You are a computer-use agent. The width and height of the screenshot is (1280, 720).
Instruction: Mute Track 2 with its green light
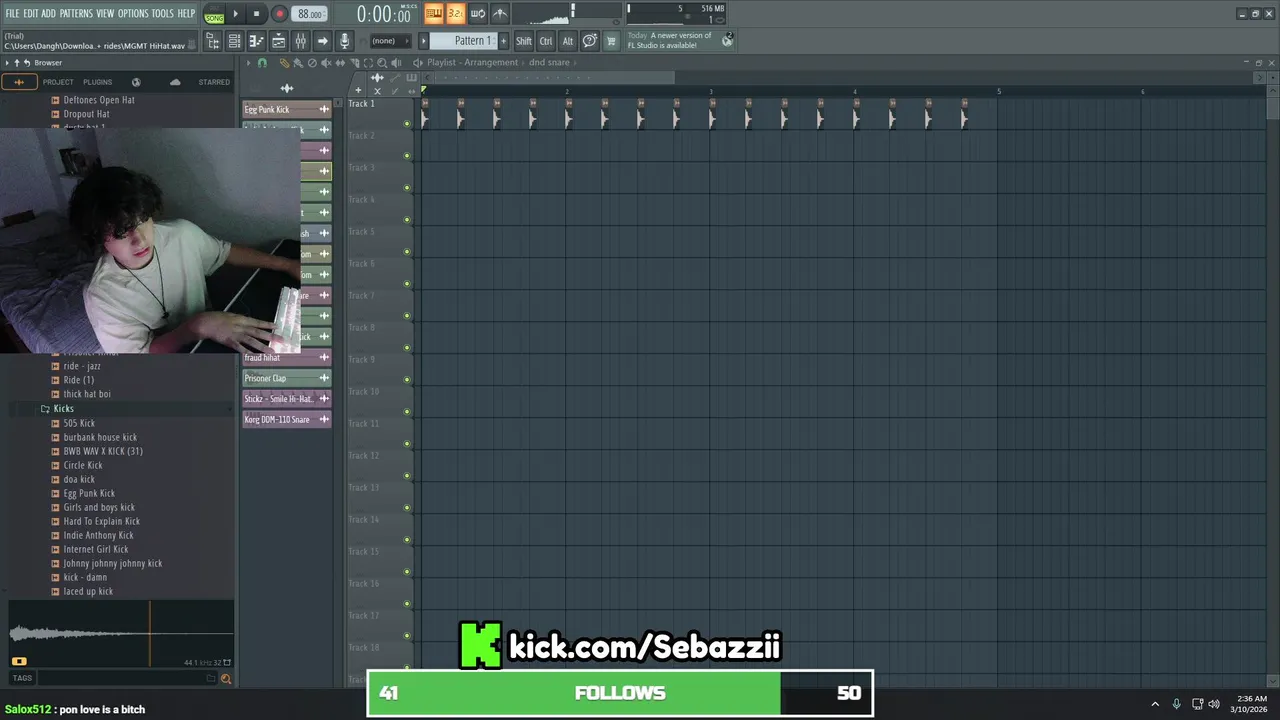pyautogui.click(x=407, y=156)
